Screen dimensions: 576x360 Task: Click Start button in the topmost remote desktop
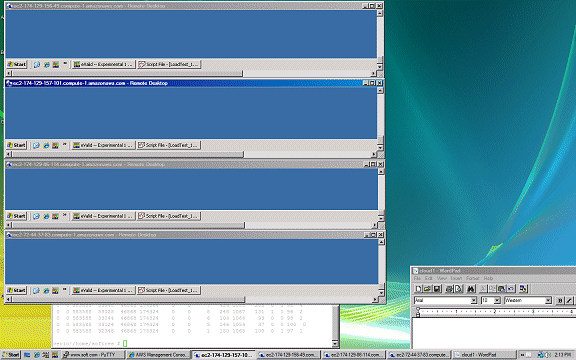(17, 64)
